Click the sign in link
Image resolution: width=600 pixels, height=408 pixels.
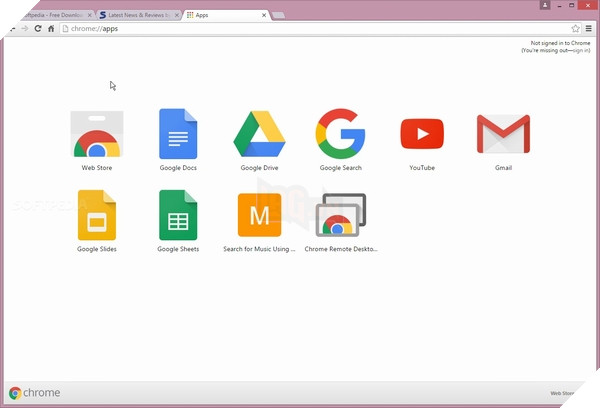click(x=581, y=51)
